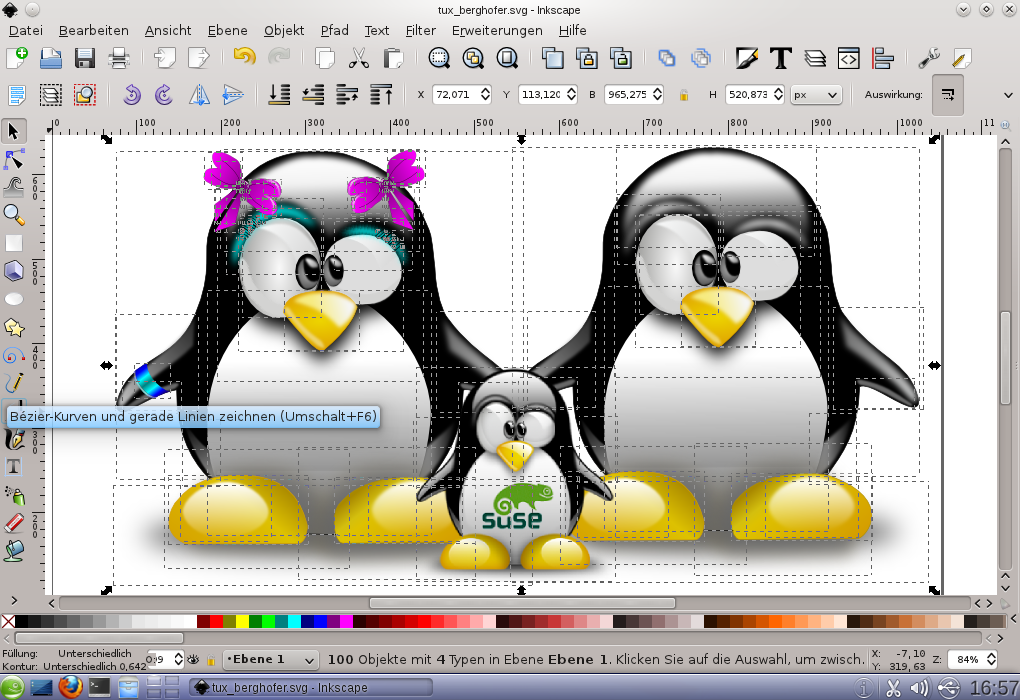
Task: Pick the yellow palette swatch
Action: point(243,621)
